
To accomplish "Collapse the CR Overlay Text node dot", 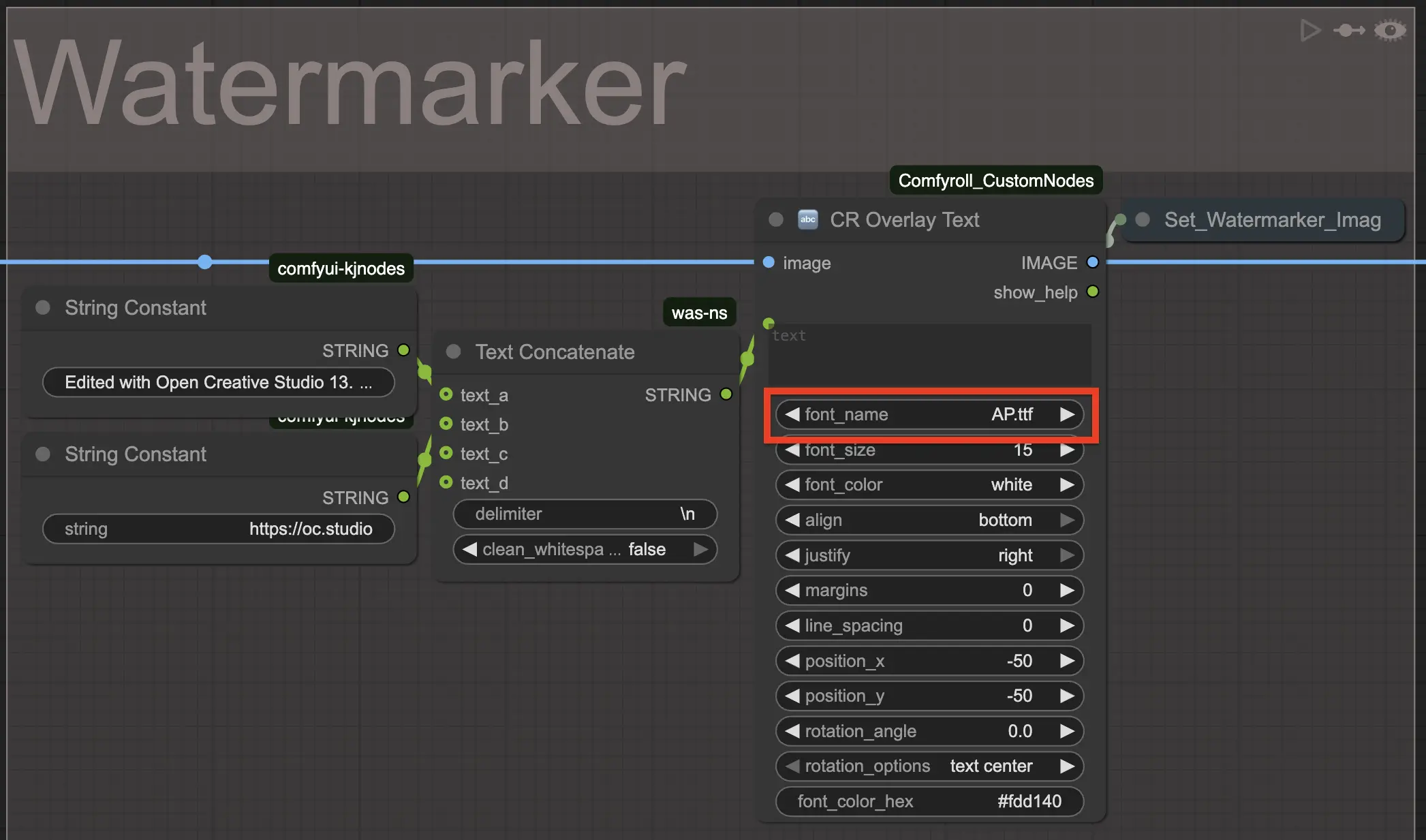I will [x=775, y=219].
